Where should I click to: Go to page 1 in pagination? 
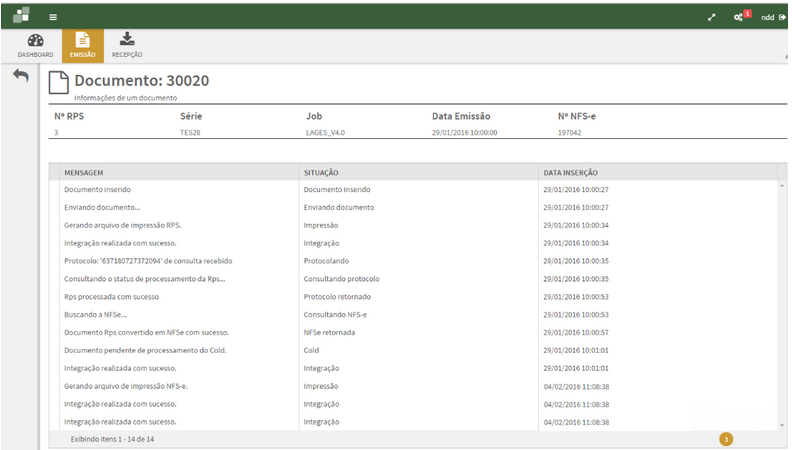[726, 438]
